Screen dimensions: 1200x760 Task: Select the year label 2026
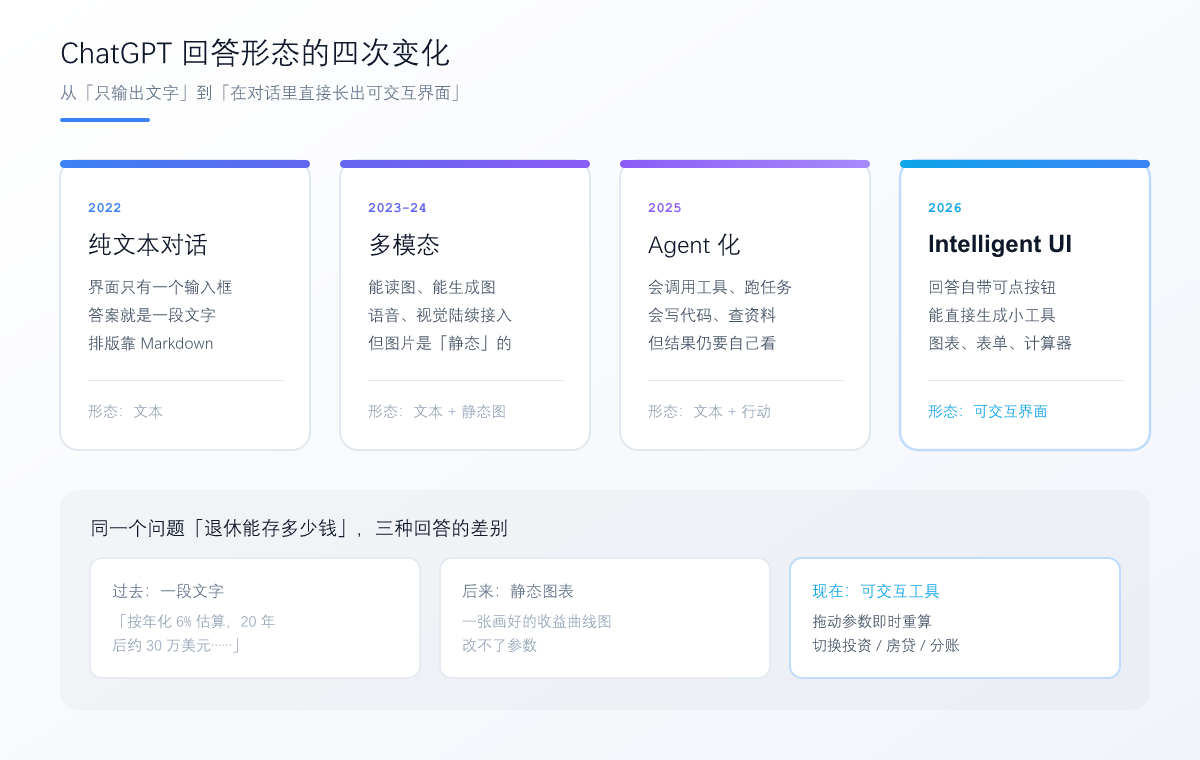coord(945,208)
